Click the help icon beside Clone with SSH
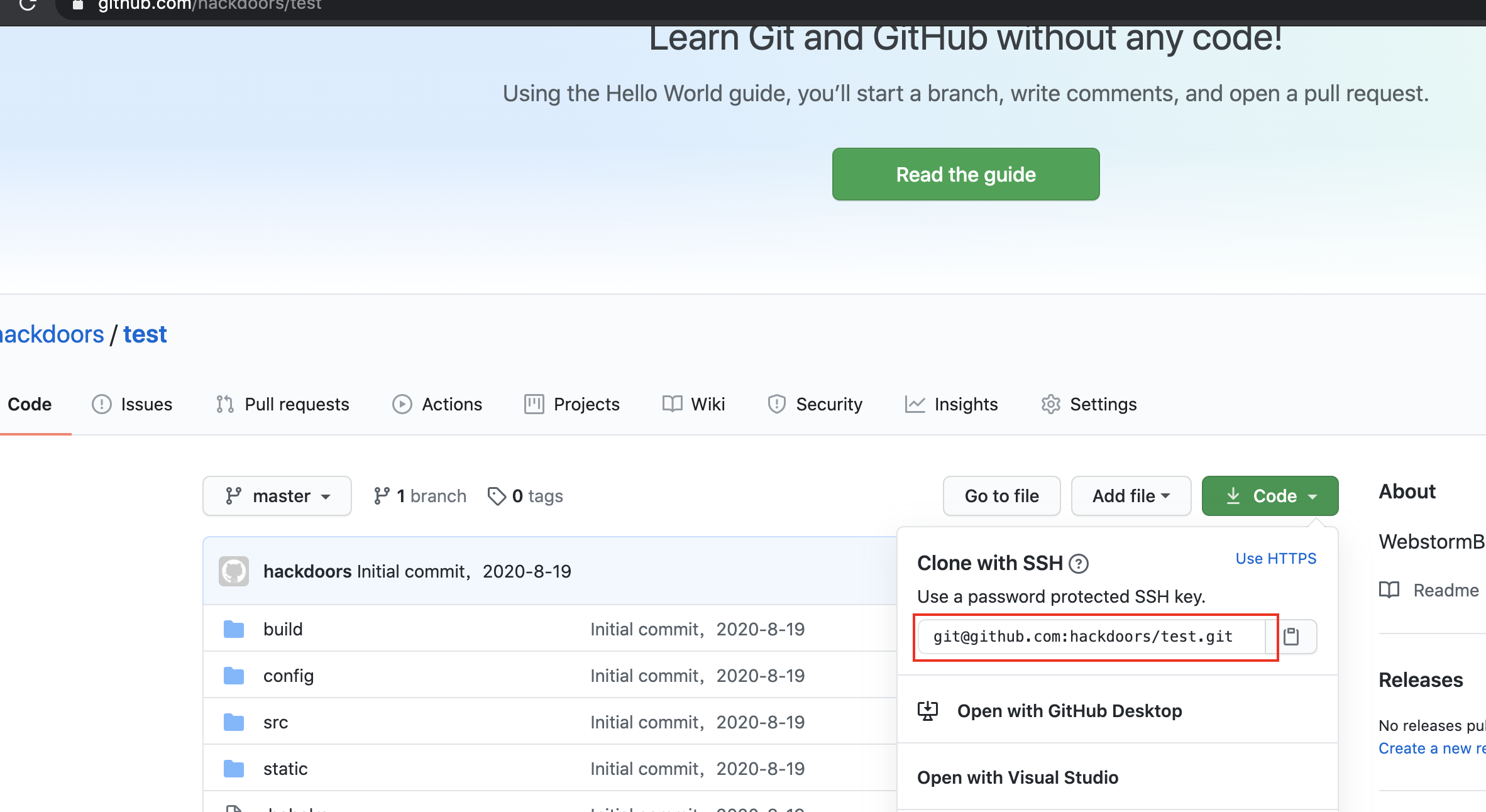The width and height of the screenshot is (1486, 812). [1079, 564]
